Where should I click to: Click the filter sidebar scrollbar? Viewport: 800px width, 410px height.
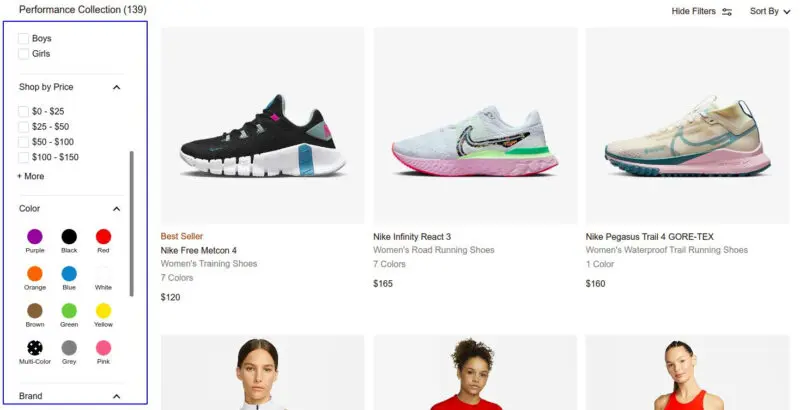tap(132, 223)
